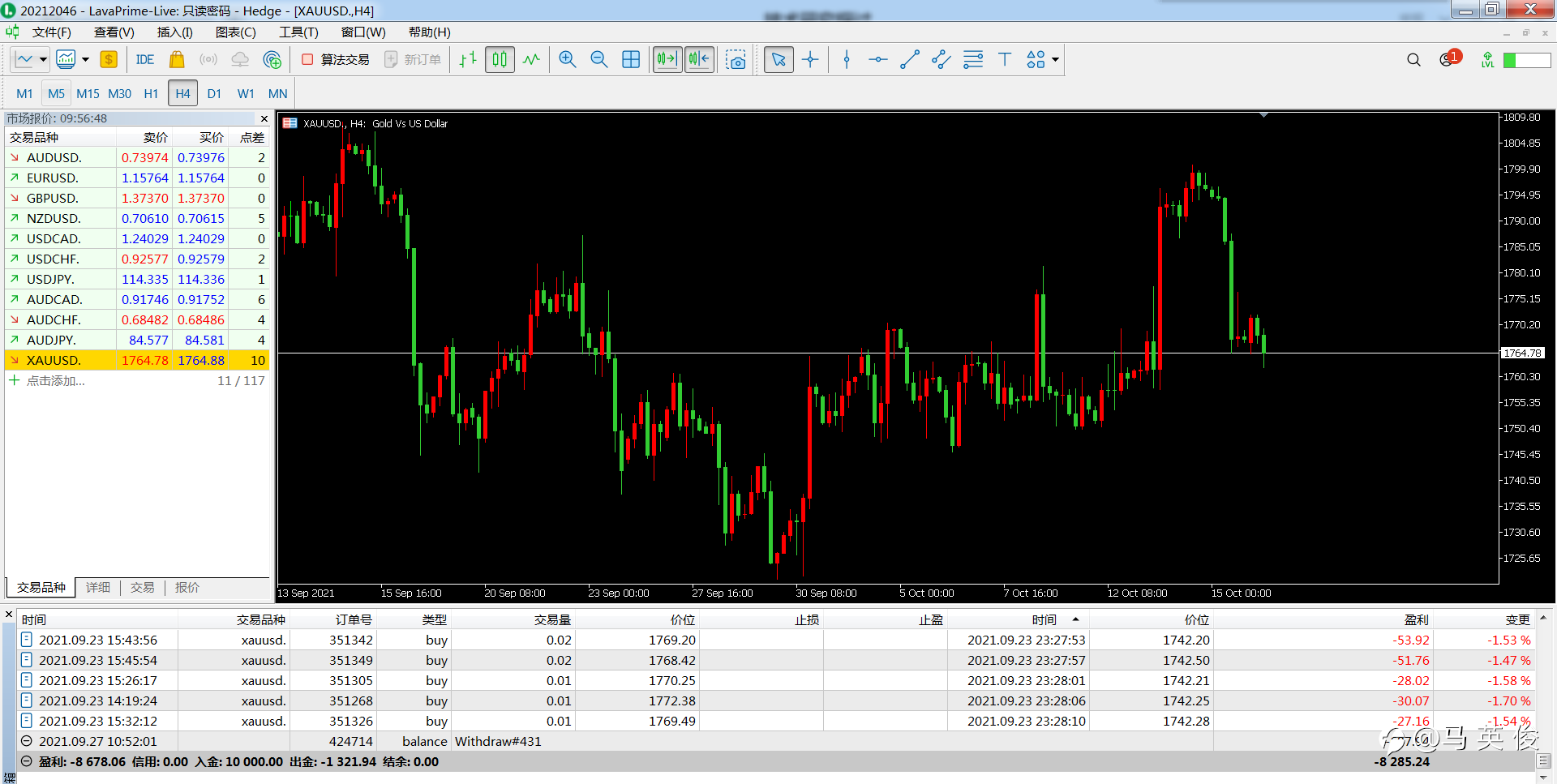Open the VPS cloud hosting icon

pos(240,60)
